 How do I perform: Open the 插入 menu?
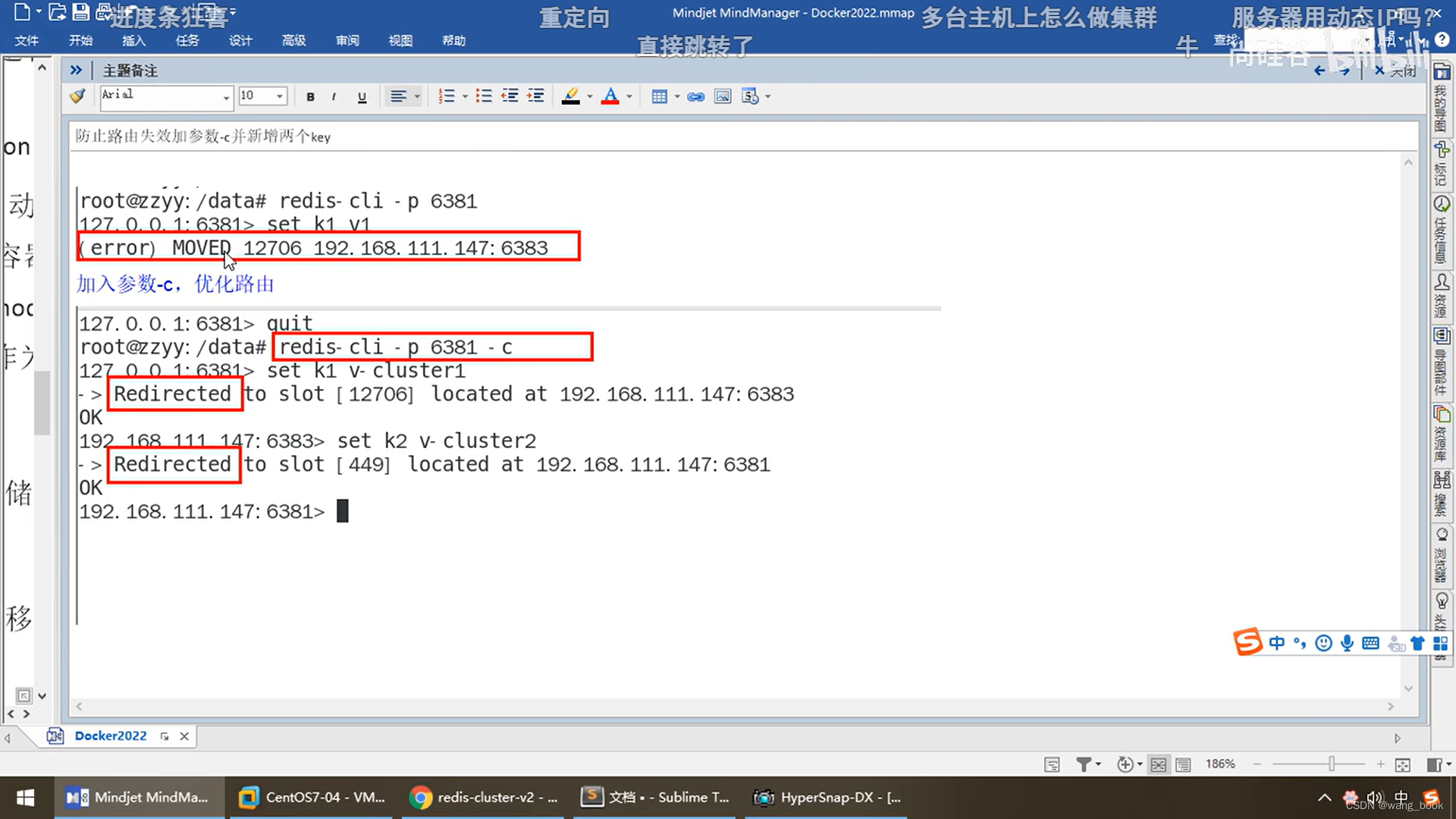coord(133,40)
